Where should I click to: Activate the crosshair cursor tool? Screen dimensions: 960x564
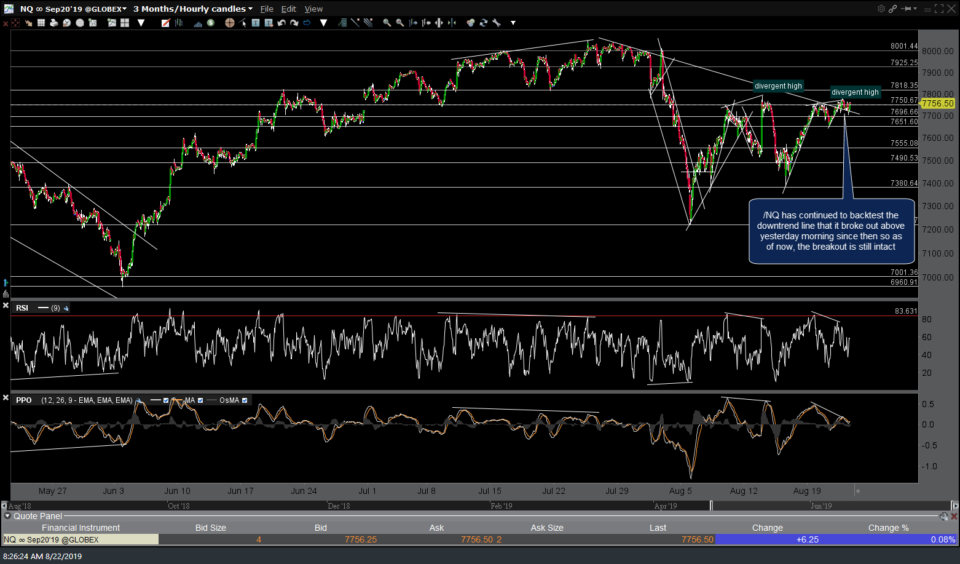point(230,23)
